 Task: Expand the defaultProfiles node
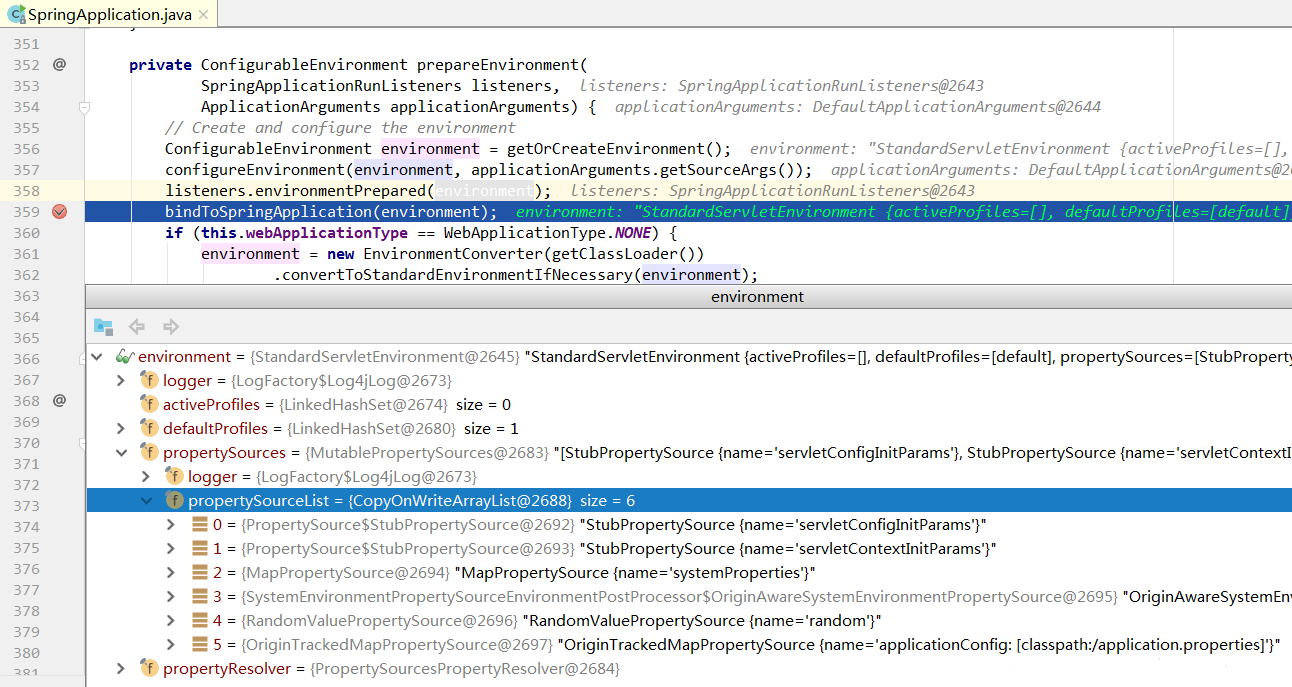(121, 429)
